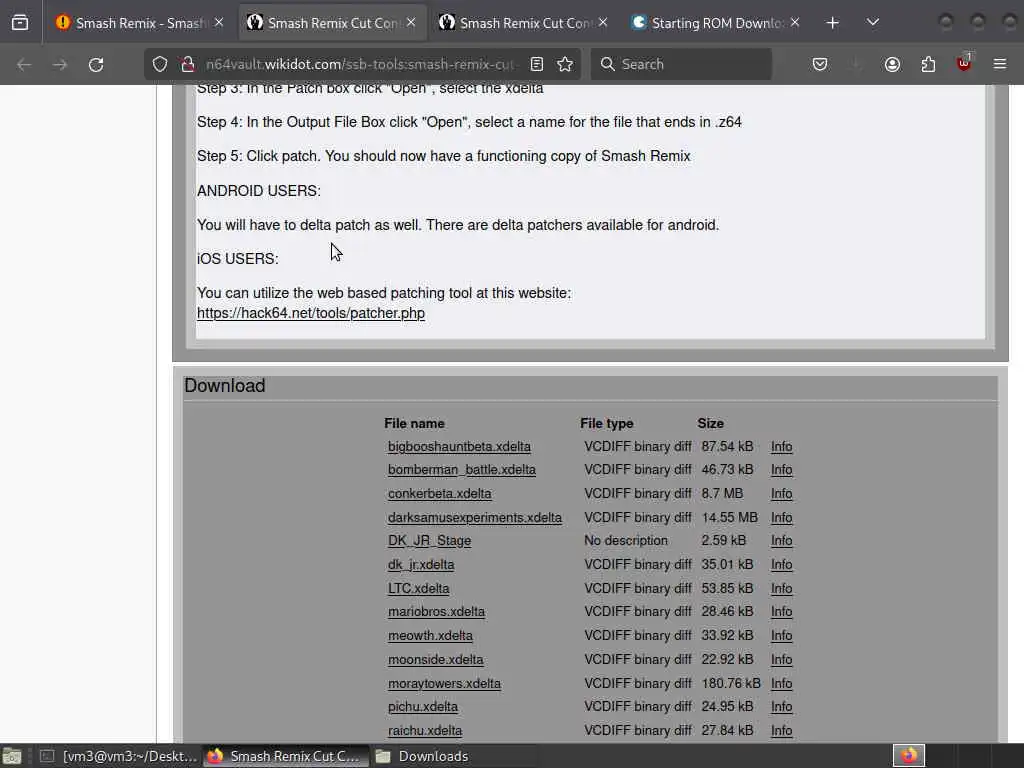This screenshot has width=1024, height=768.
Task: Open Info for DK_JR_Stage
Action: pos(781,541)
